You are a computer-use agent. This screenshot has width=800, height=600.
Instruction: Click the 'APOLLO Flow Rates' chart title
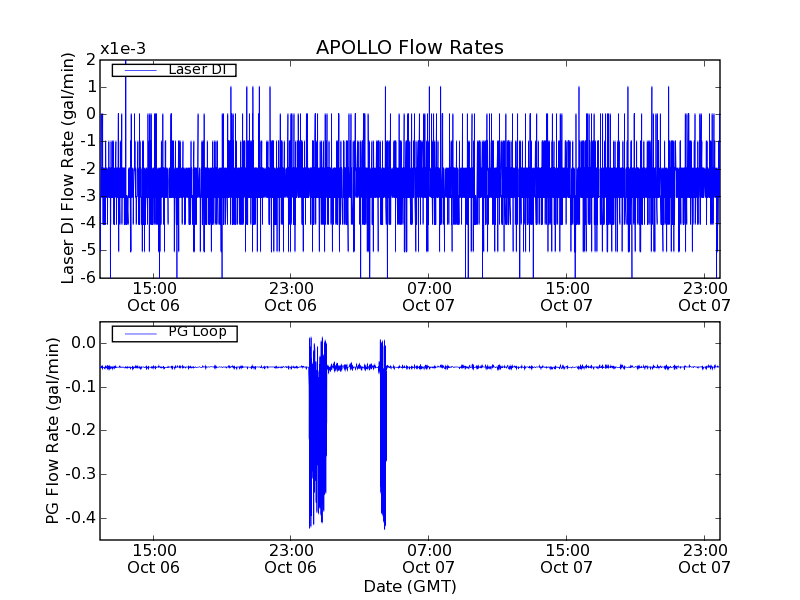click(x=410, y=47)
